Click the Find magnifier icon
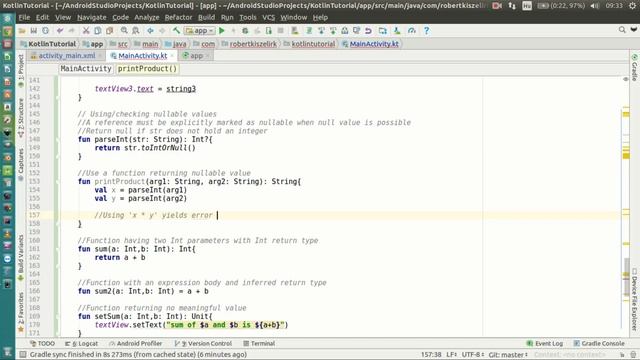640x360 pixels. coord(124,31)
